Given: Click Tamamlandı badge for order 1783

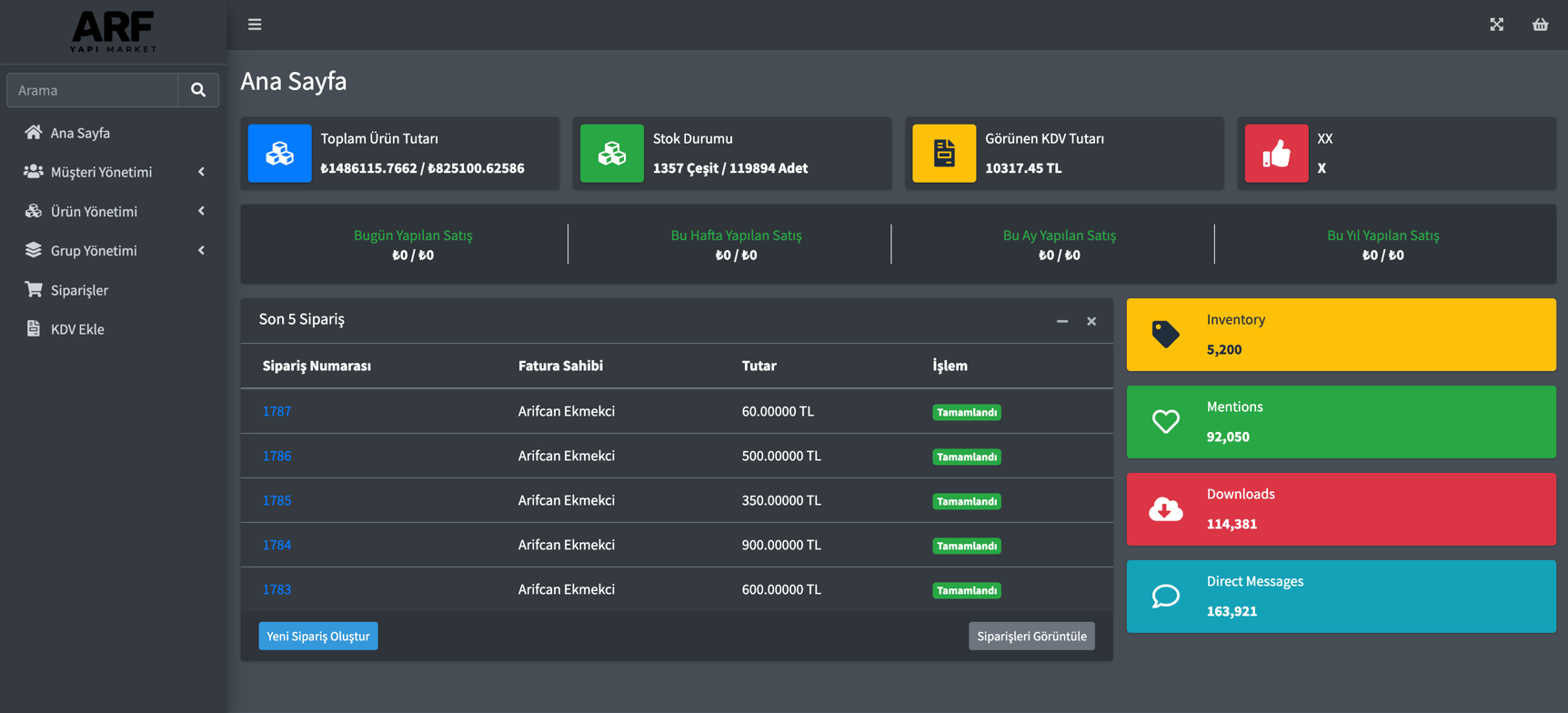Looking at the screenshot, I should [967, 590].
